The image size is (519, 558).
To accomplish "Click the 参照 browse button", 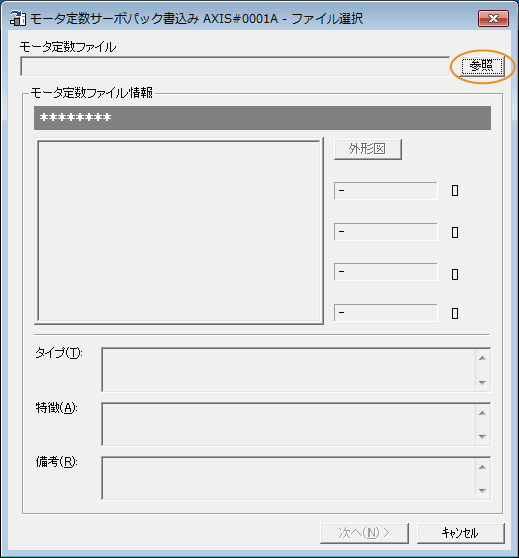I will click(x=482, y=66).
